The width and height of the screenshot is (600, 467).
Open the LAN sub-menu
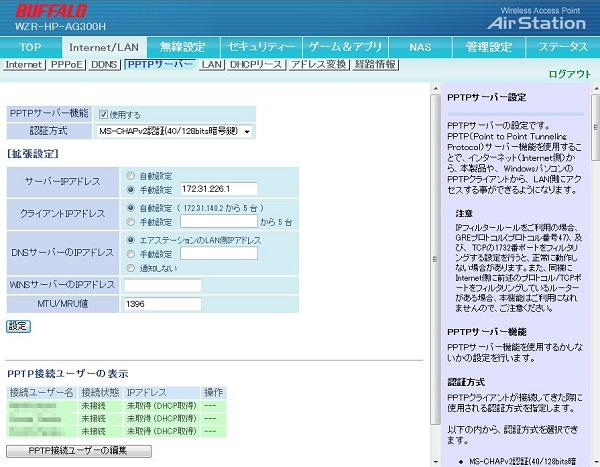pos(212,64)
